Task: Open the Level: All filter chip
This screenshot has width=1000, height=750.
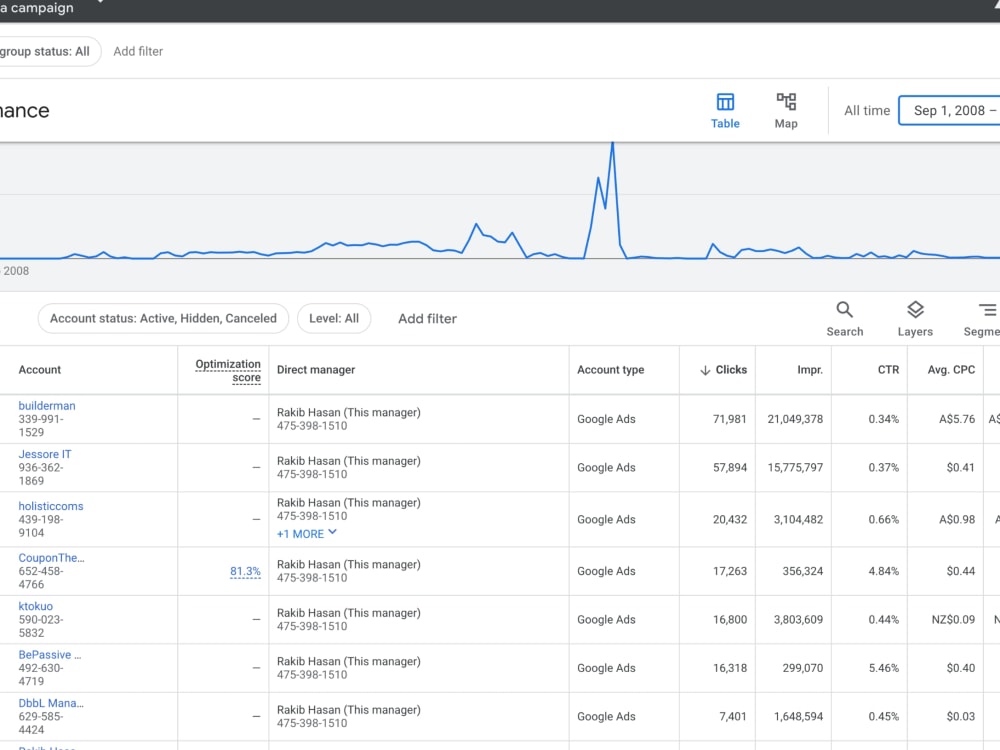Action: 334,318
